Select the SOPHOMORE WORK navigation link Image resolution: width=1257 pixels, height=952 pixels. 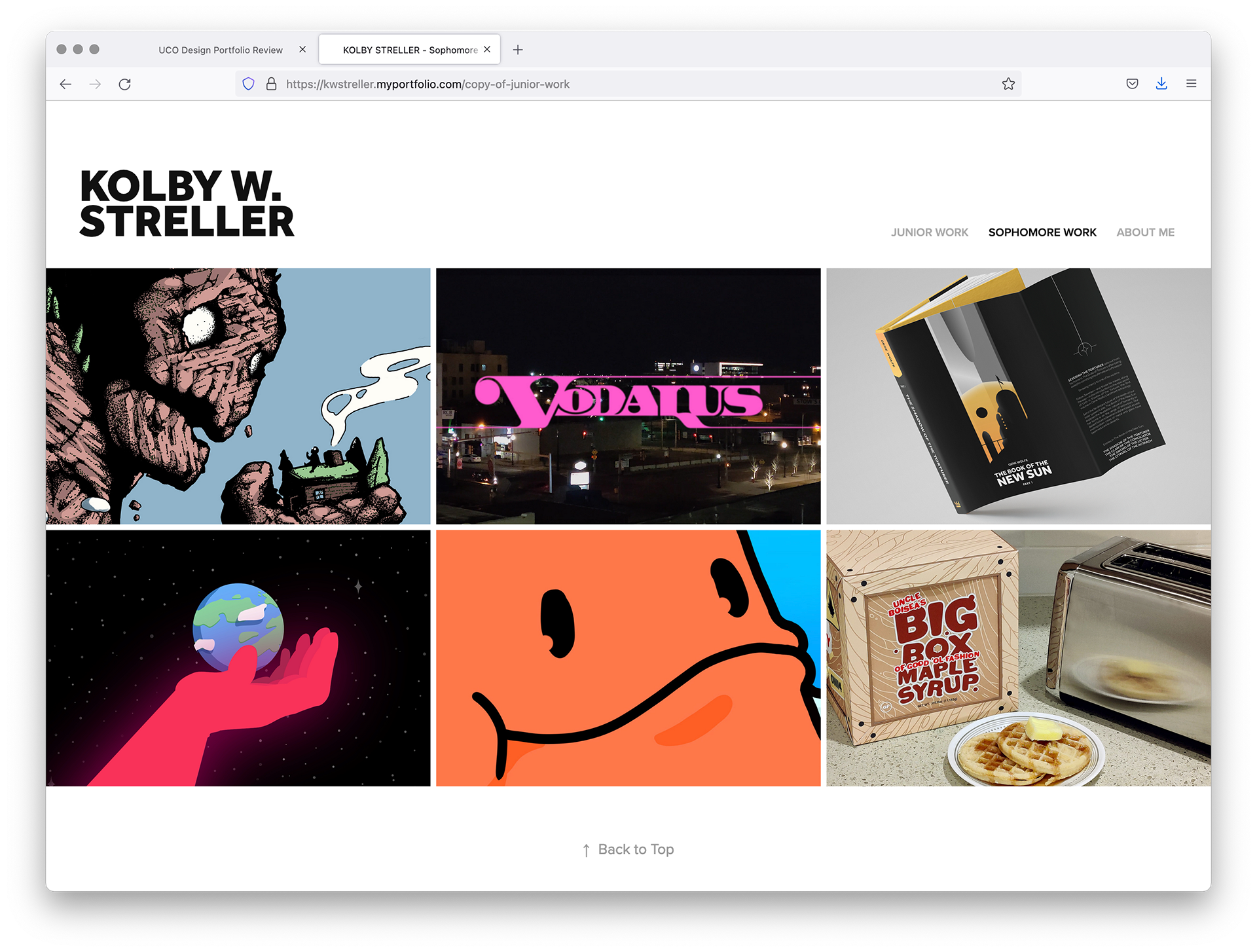[x=1042, y=232]
